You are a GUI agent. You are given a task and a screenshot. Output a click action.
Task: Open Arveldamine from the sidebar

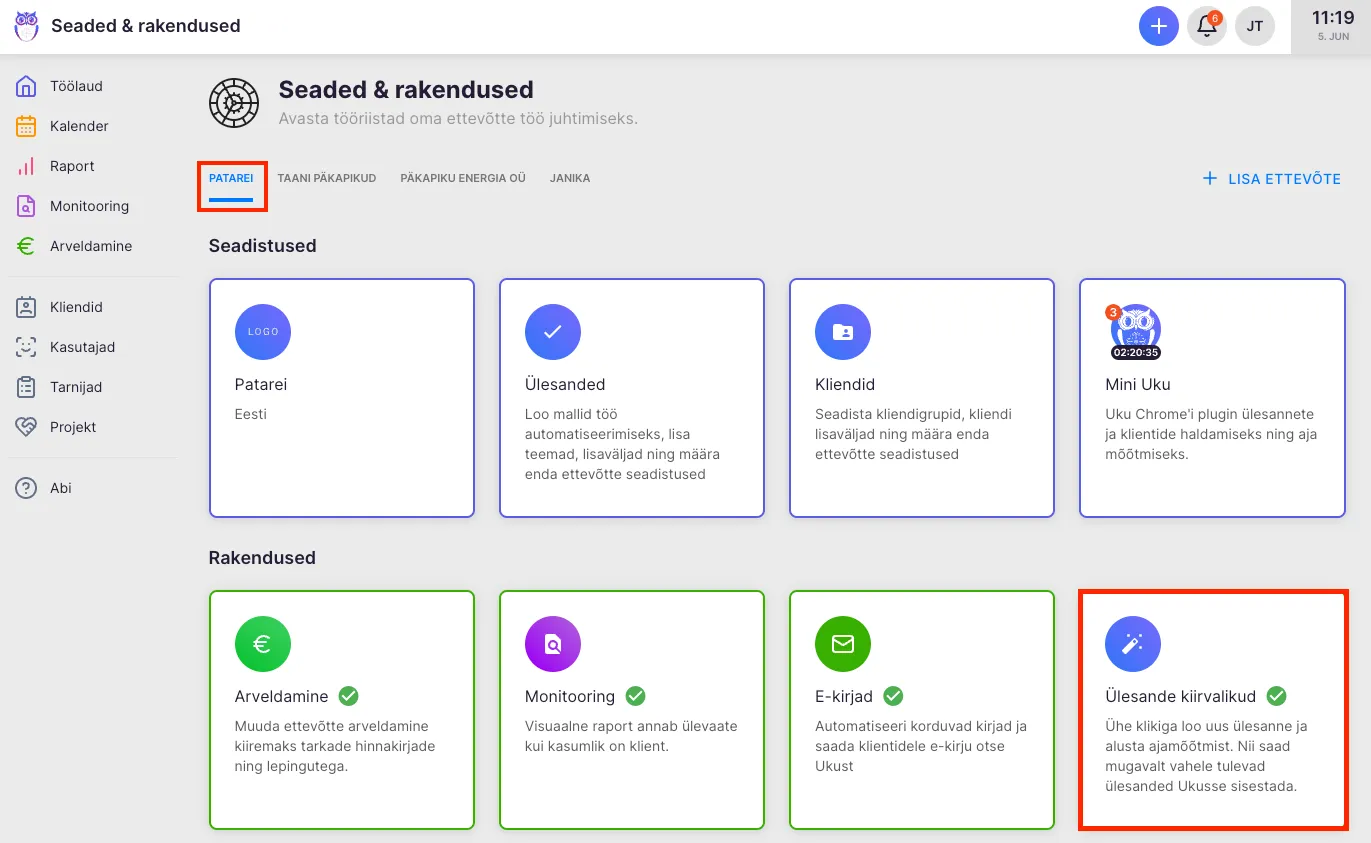[x=90, y=246]
